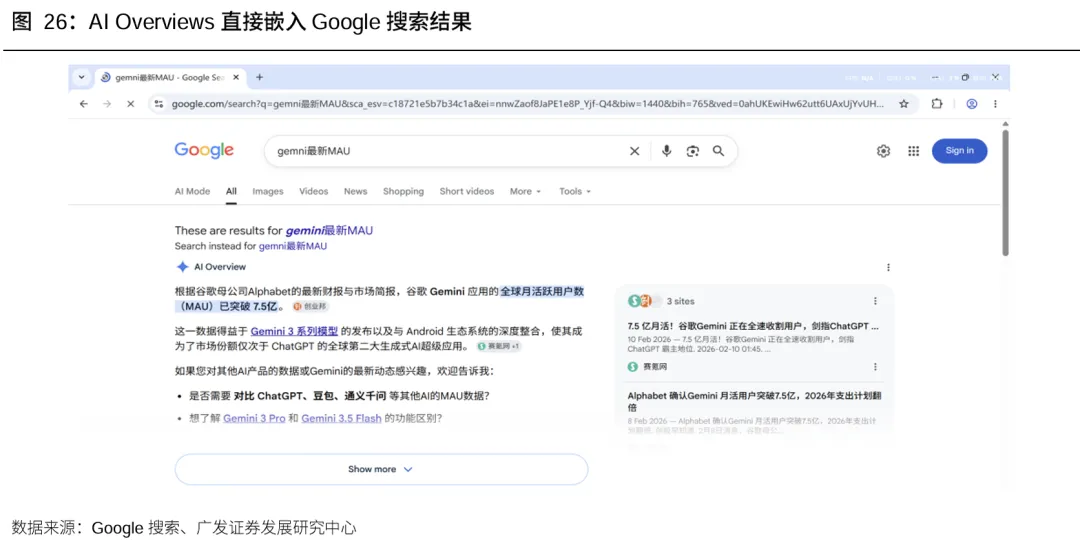The height and width of the screenshot is (547, 1080).
Task: Open 3 sites panel options menu
Action: pos(875,301)
